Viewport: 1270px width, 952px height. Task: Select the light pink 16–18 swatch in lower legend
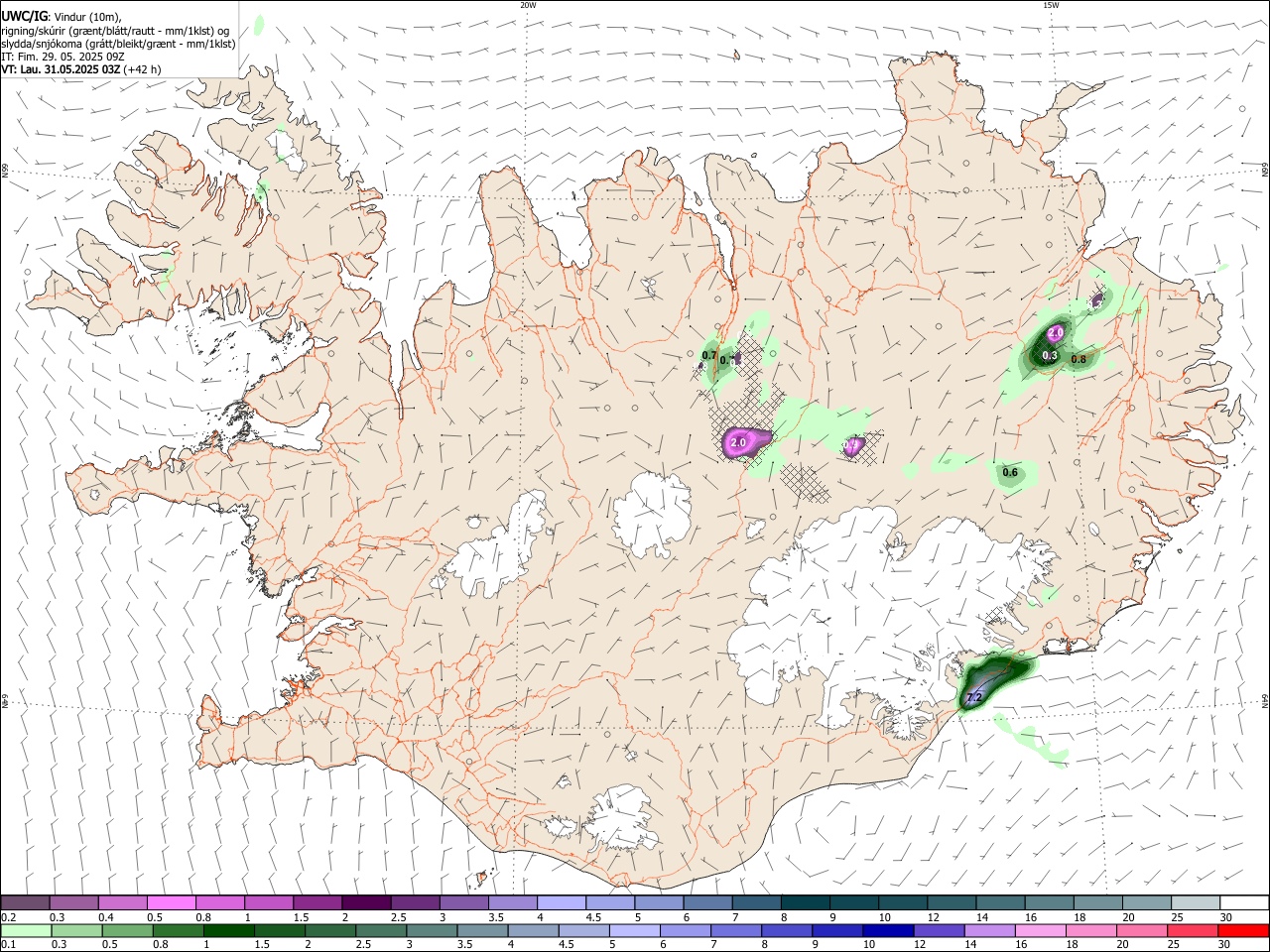(1041, 931)
